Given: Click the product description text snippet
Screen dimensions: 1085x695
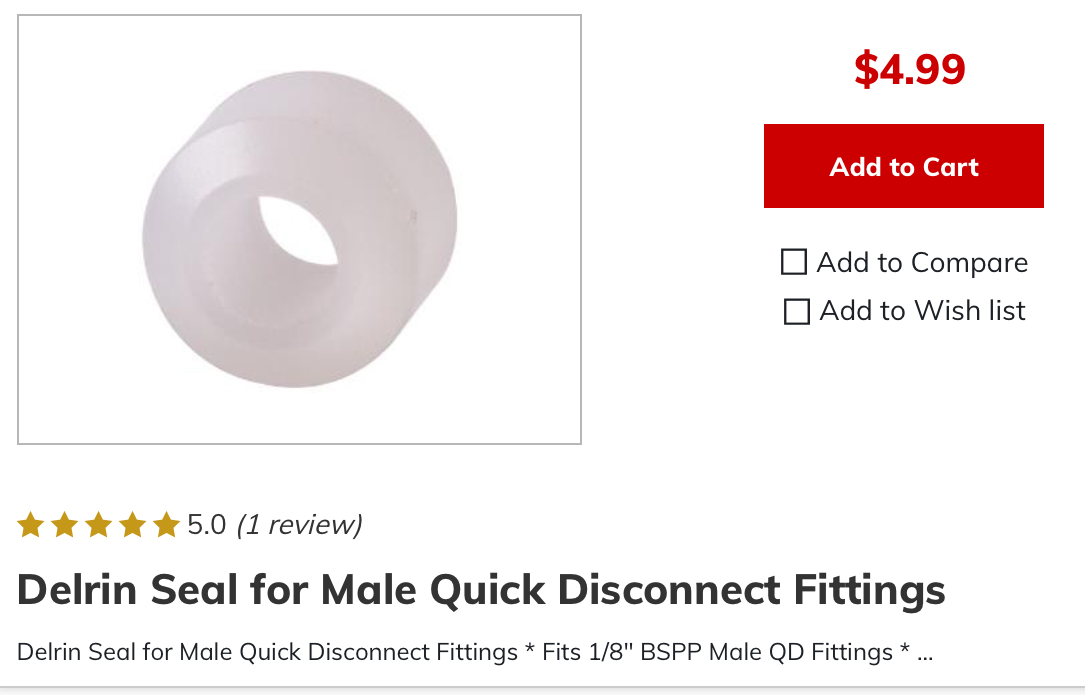Looking at the screenshot, I should click(475, 652).
